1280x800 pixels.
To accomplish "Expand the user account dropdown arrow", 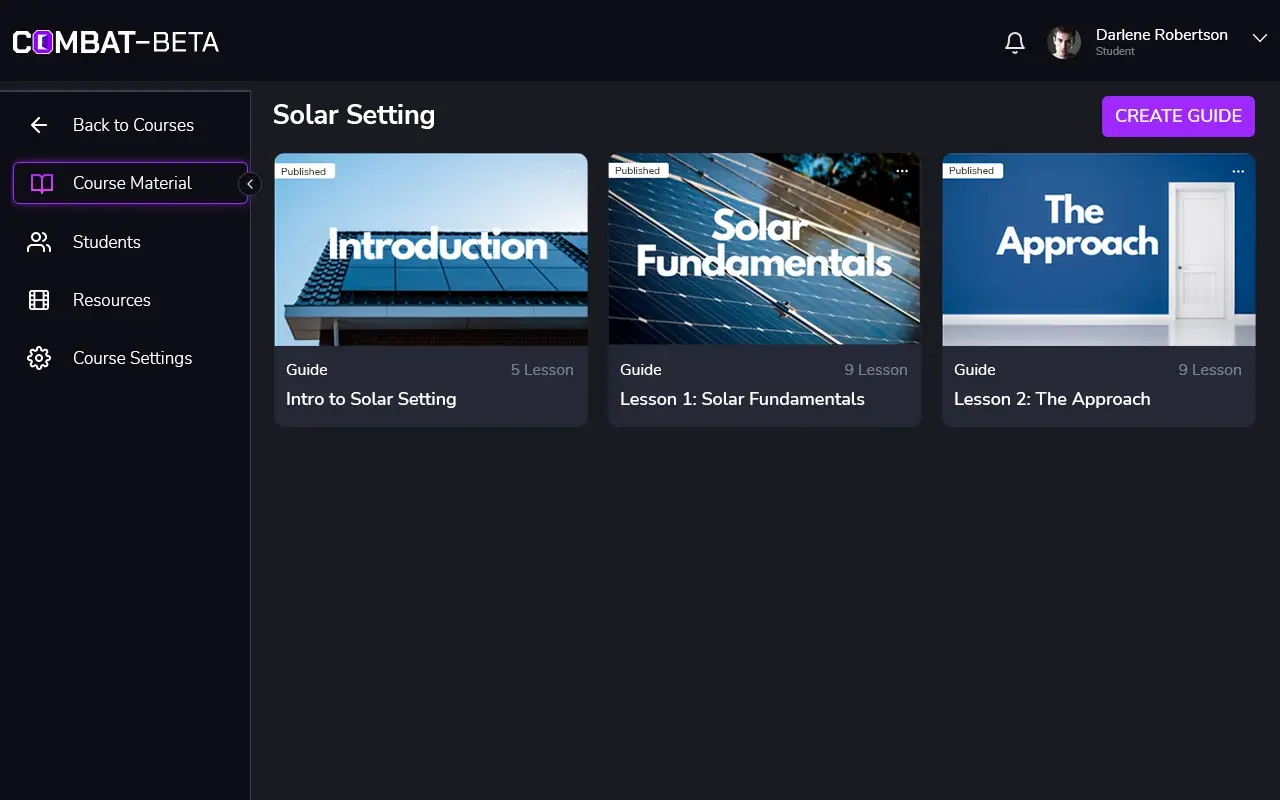I will pyautogui.click(x=1259, y=38).
